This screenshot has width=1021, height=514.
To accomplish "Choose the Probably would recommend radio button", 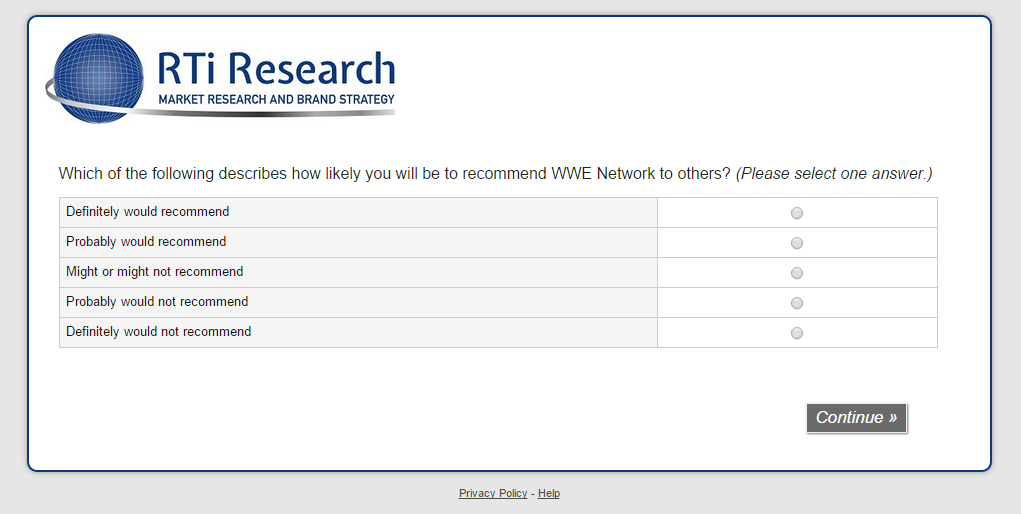I will click(797, 243).
